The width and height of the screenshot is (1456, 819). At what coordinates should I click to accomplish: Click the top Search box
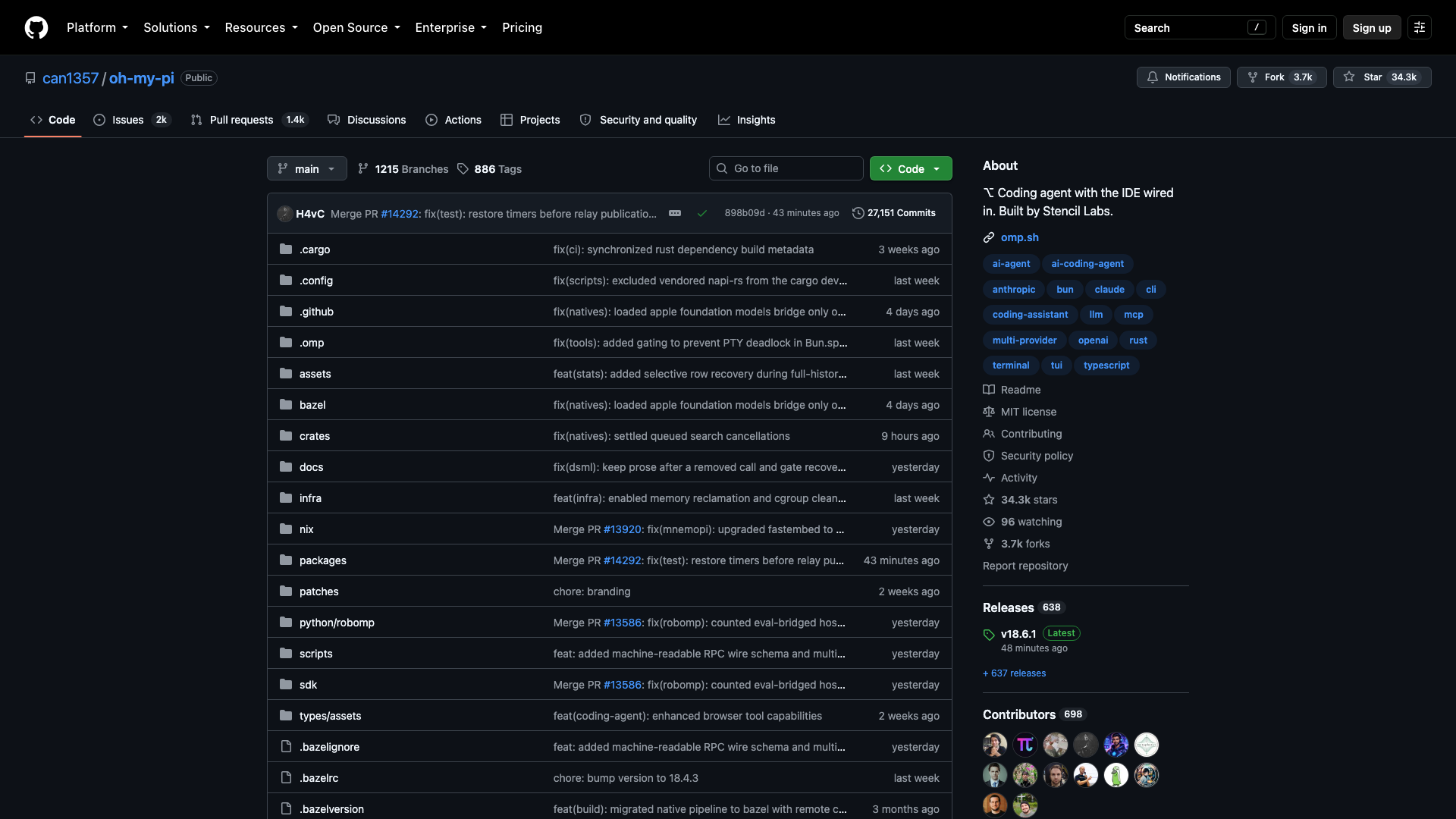1200,27
